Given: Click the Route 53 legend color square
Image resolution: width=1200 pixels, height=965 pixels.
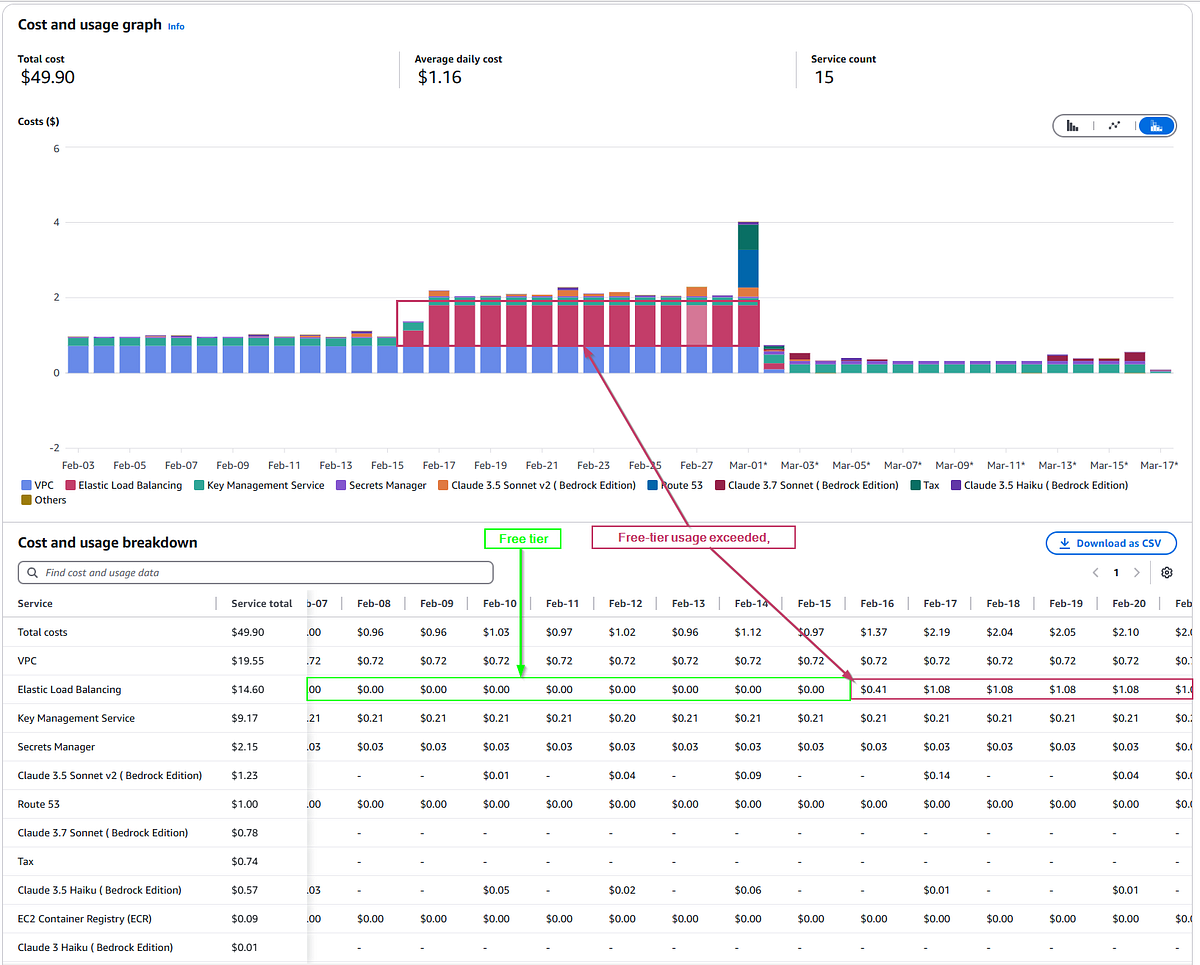Looking at the screenshot, I should coord(653,486).
